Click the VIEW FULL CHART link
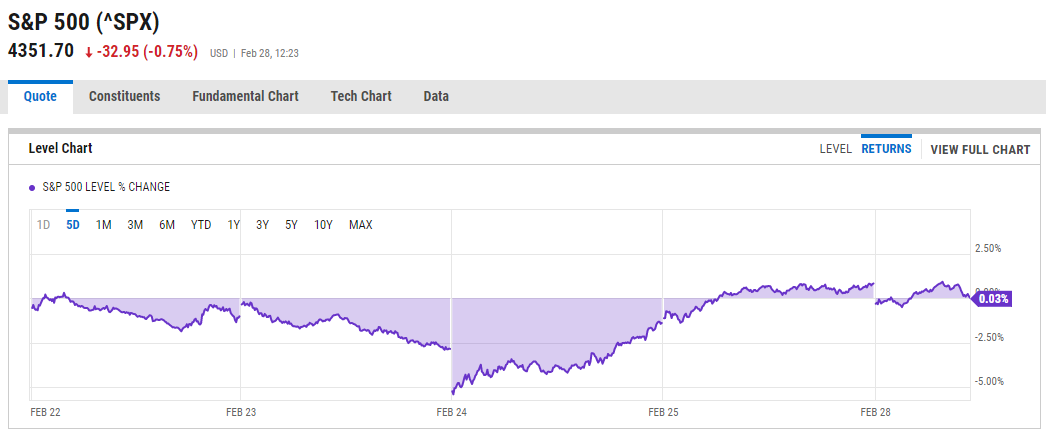 tap(979, 150)
